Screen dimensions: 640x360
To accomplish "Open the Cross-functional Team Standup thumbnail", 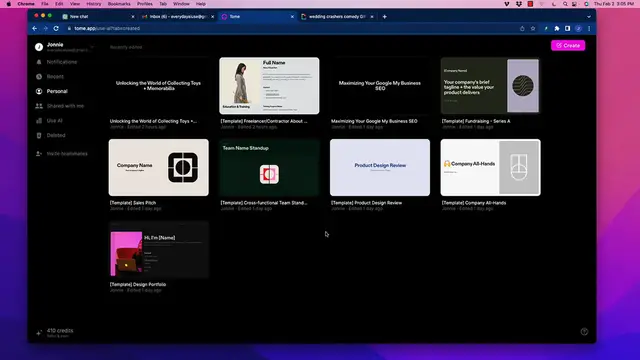I will tap(269, 167).
